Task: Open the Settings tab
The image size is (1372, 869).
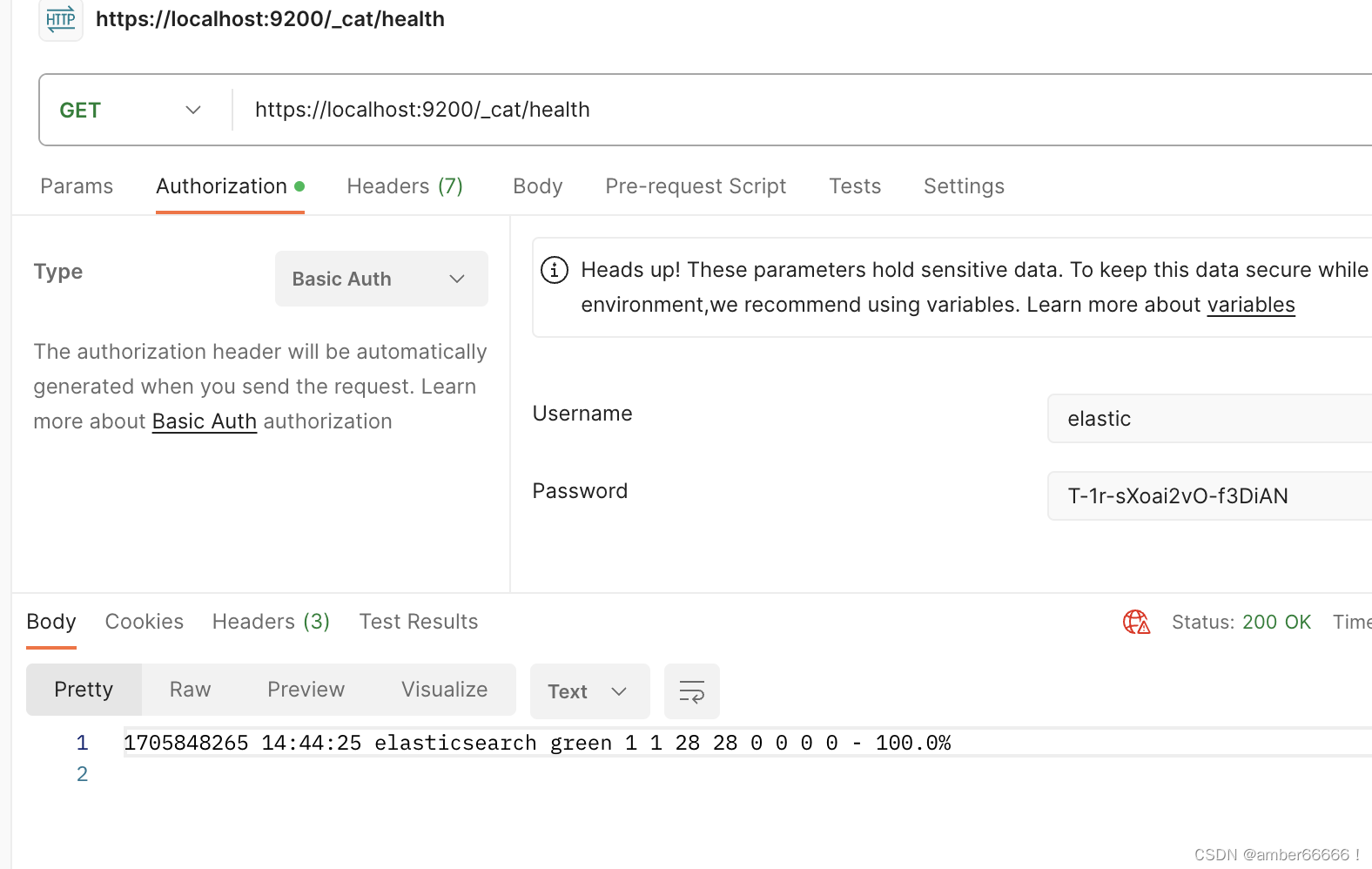Action: click(964, 186)
